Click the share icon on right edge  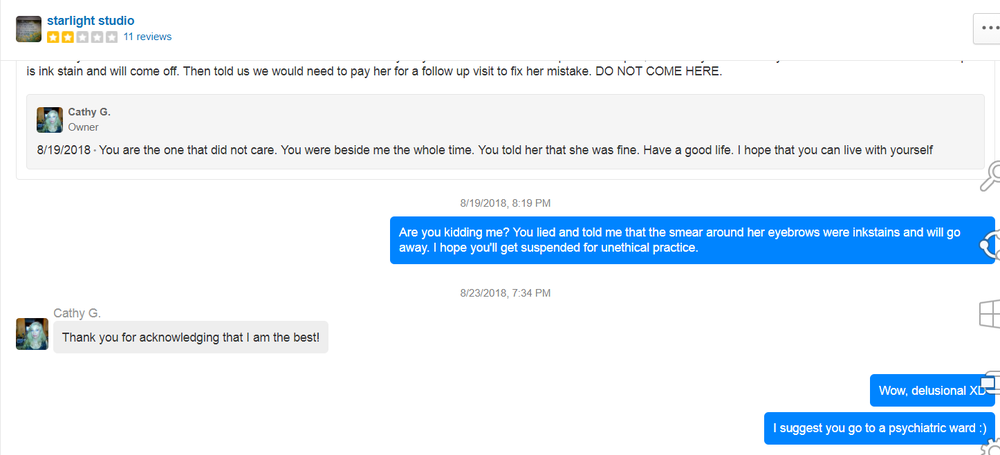pos(990,244)
